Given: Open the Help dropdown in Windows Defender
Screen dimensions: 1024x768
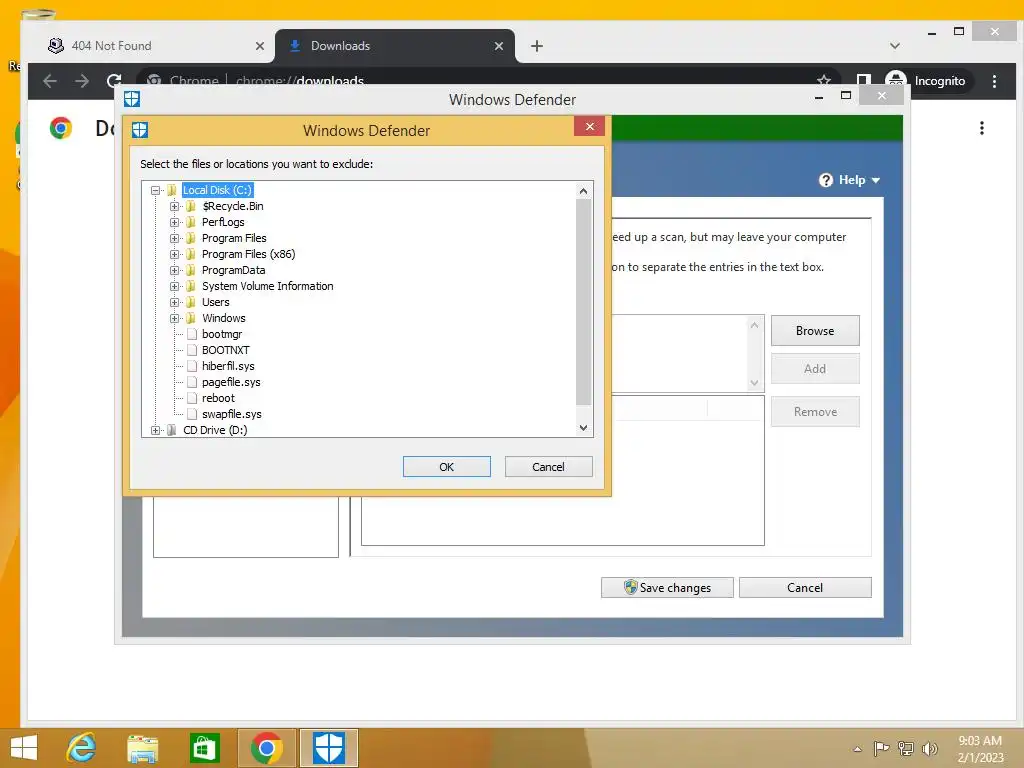Looking at the screenshot, I should pos(859,180).
